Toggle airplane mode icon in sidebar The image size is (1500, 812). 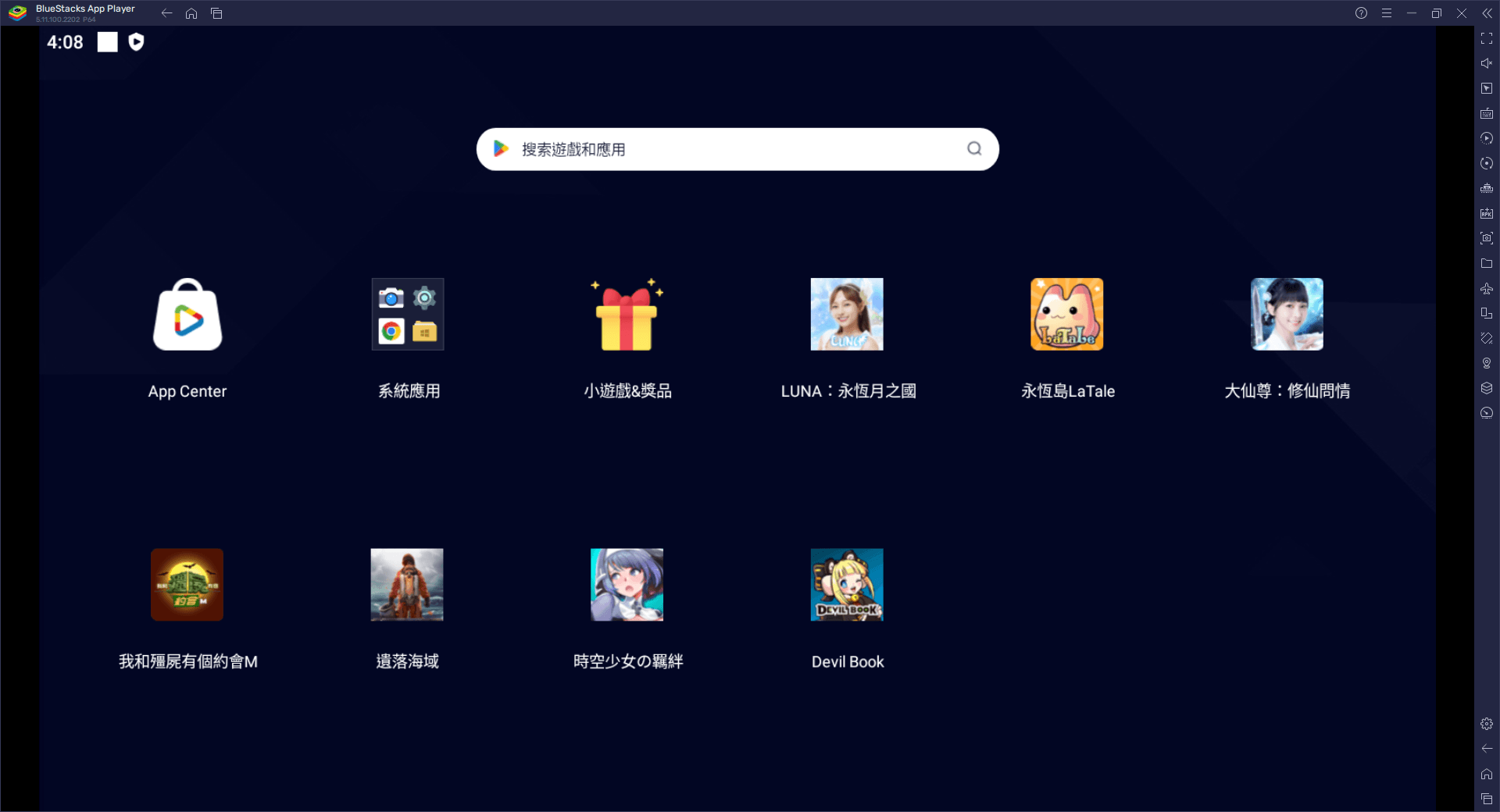tap(1487, 288)
